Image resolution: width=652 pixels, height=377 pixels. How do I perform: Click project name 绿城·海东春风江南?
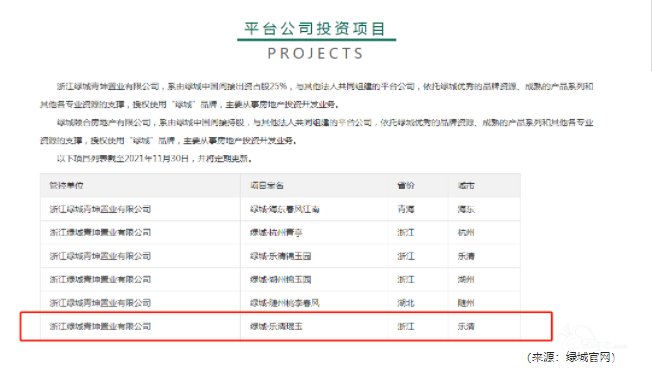tap(285, 209)
